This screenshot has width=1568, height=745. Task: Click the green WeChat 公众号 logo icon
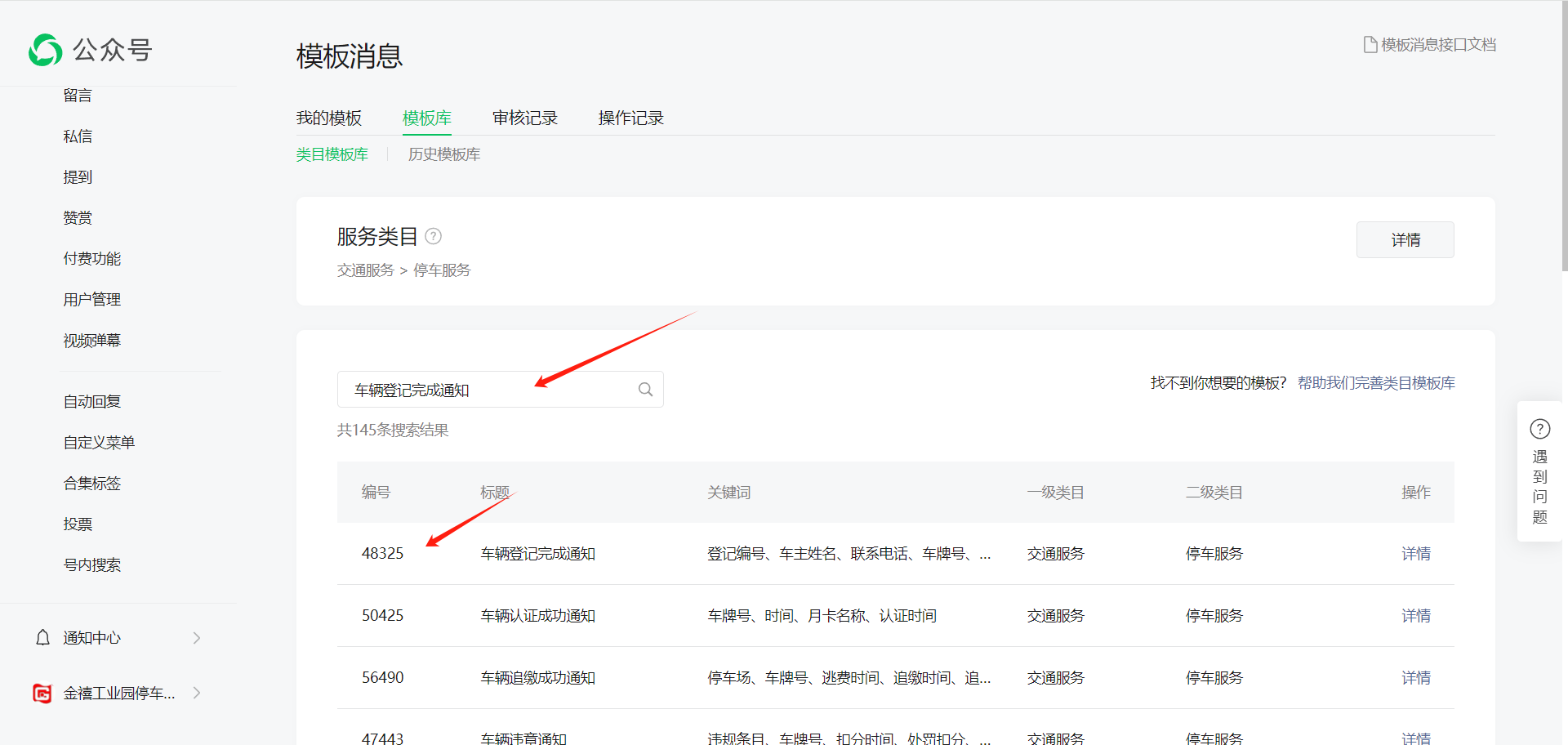coord(46,50)
